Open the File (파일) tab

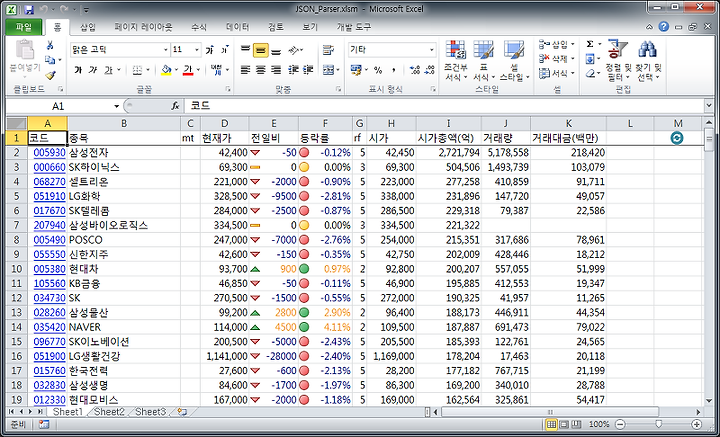click(24, 27)
